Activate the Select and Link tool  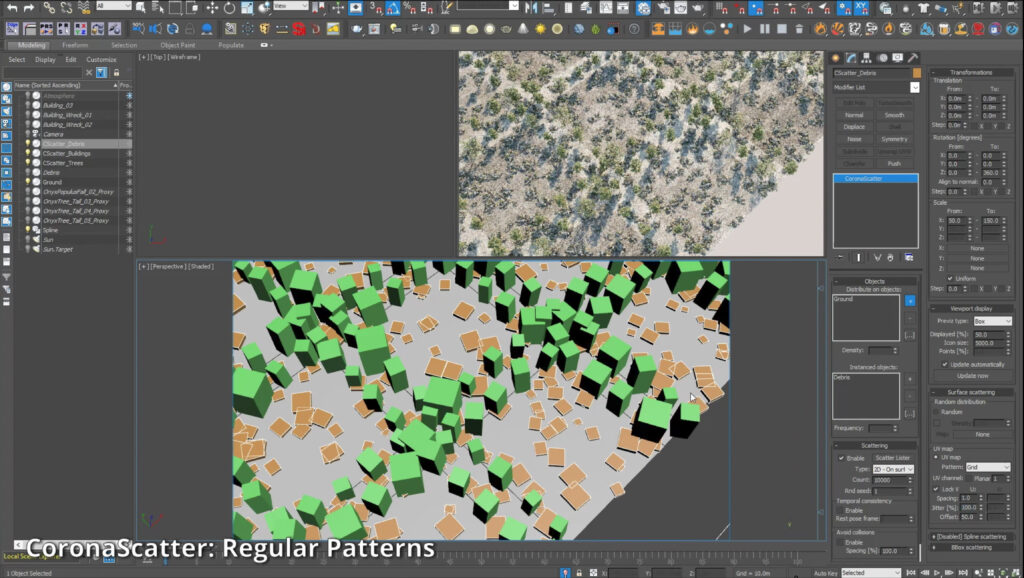[x=49, y=8]
